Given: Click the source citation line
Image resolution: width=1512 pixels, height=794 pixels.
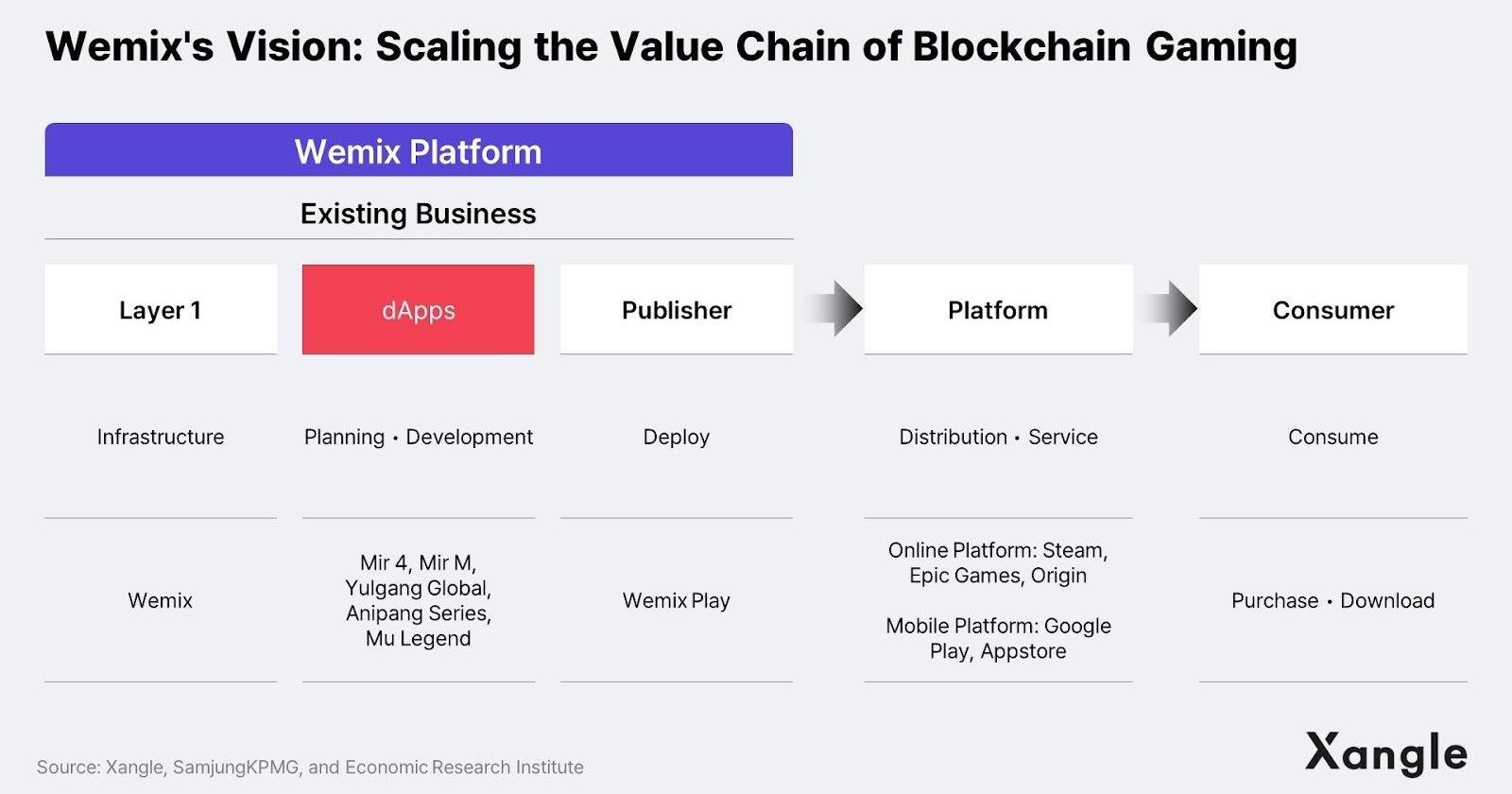Looking at the screenshot, I should (310, 767).
